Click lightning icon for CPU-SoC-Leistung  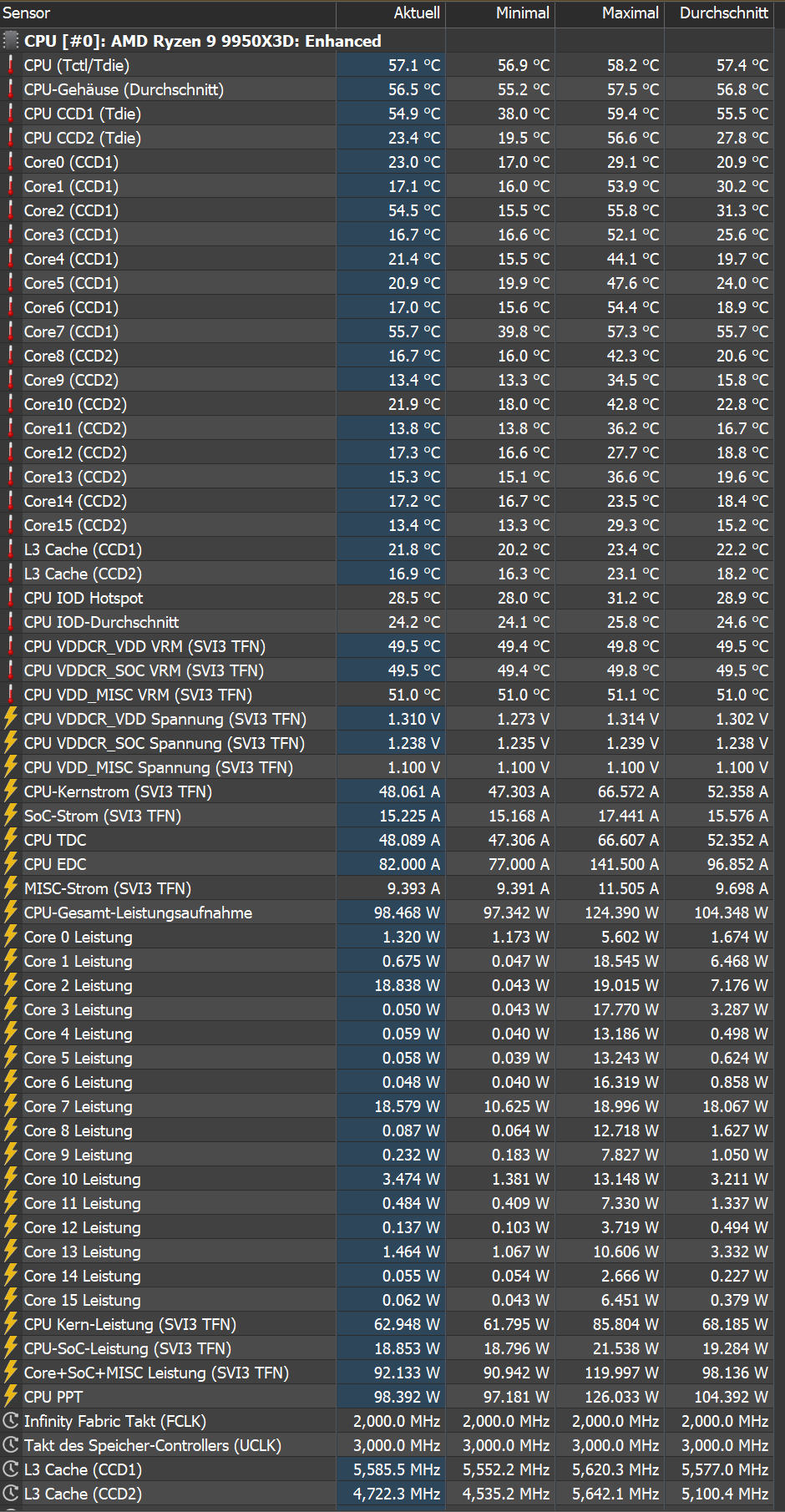[11, 1348]
